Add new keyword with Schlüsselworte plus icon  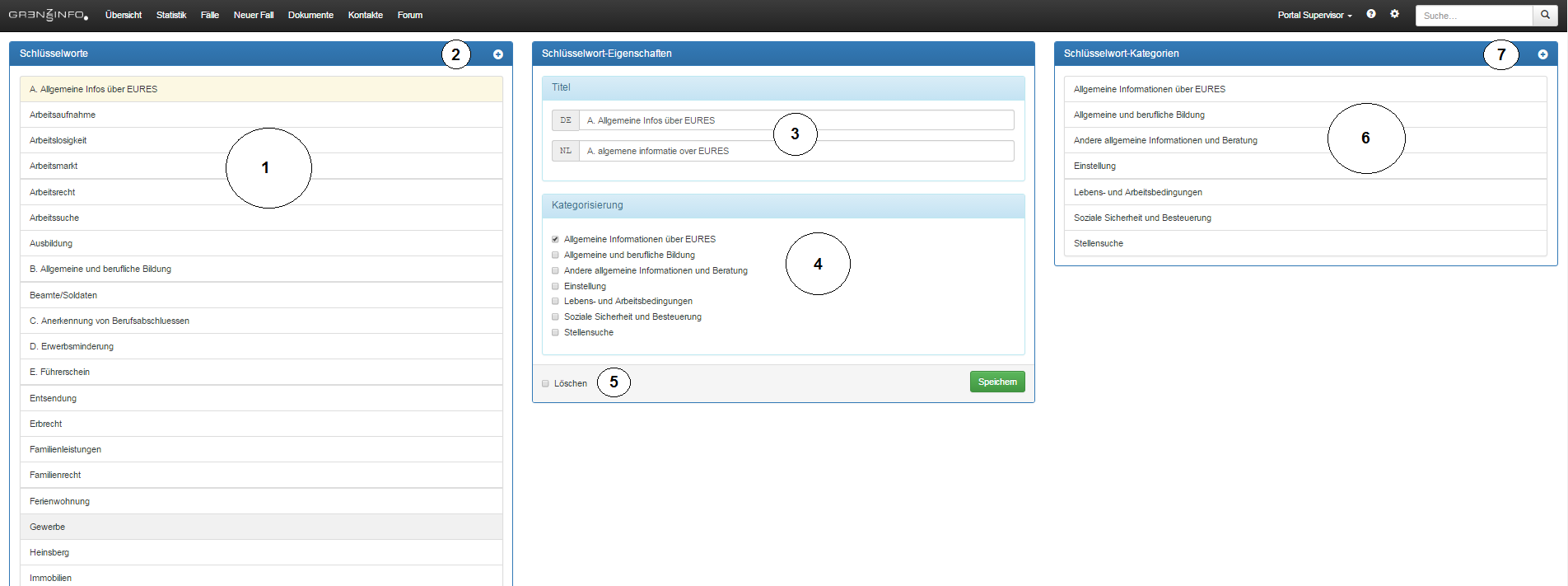point(498,54)
